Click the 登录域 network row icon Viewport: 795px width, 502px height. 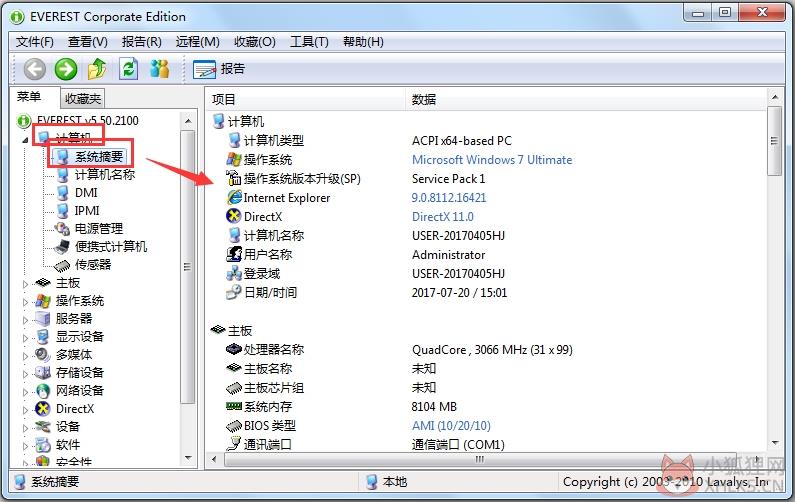[x=234, y=273]
